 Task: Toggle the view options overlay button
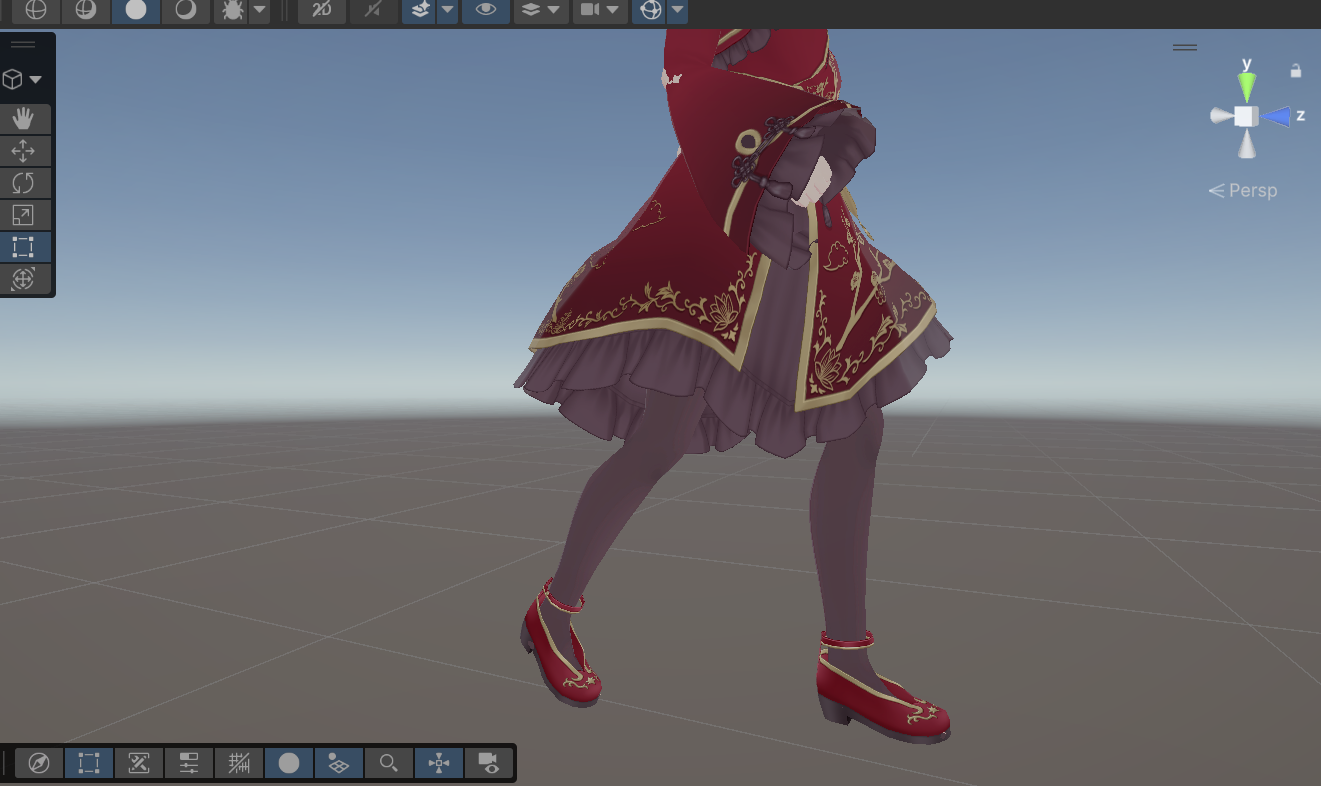tap(339, 764)
